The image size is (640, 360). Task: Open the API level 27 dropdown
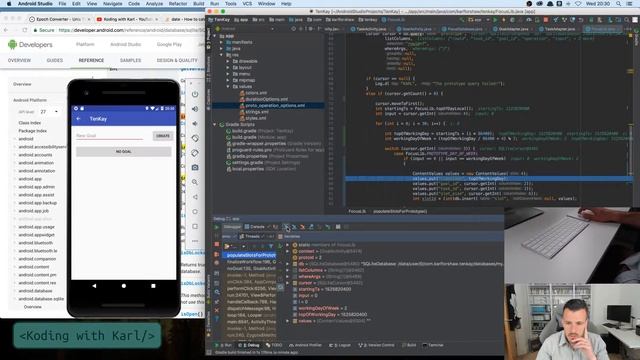pos(49,111)
